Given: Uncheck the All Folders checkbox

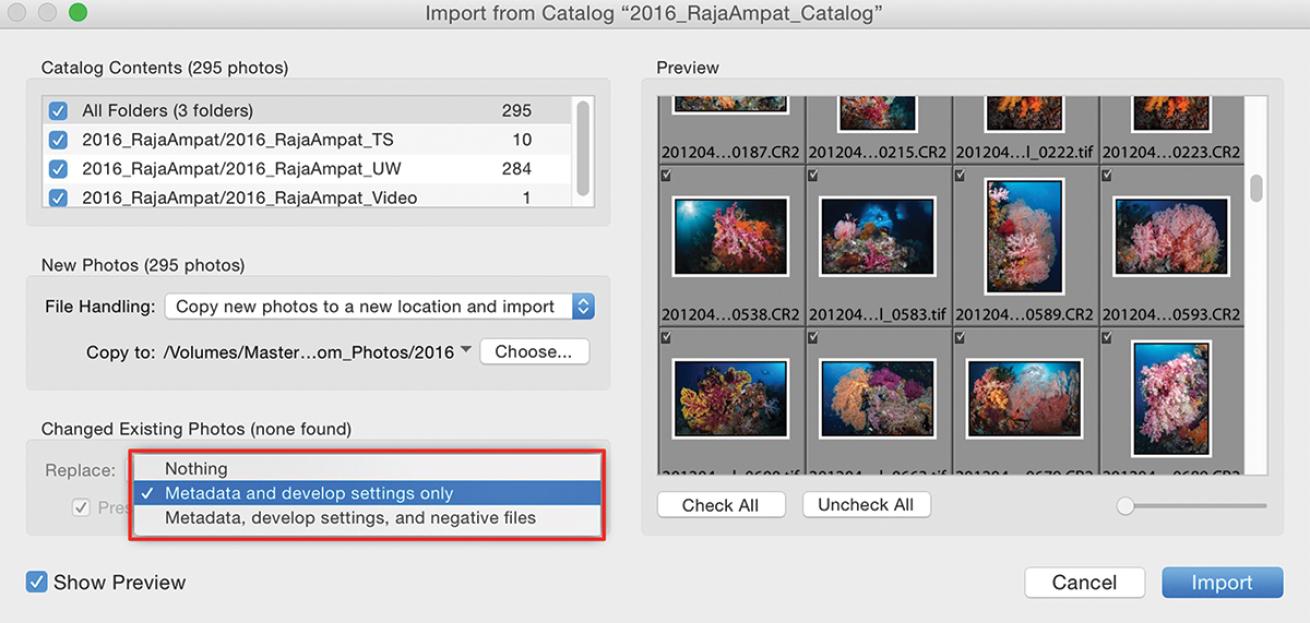Looking at the screenshot, I should point(58,111).
